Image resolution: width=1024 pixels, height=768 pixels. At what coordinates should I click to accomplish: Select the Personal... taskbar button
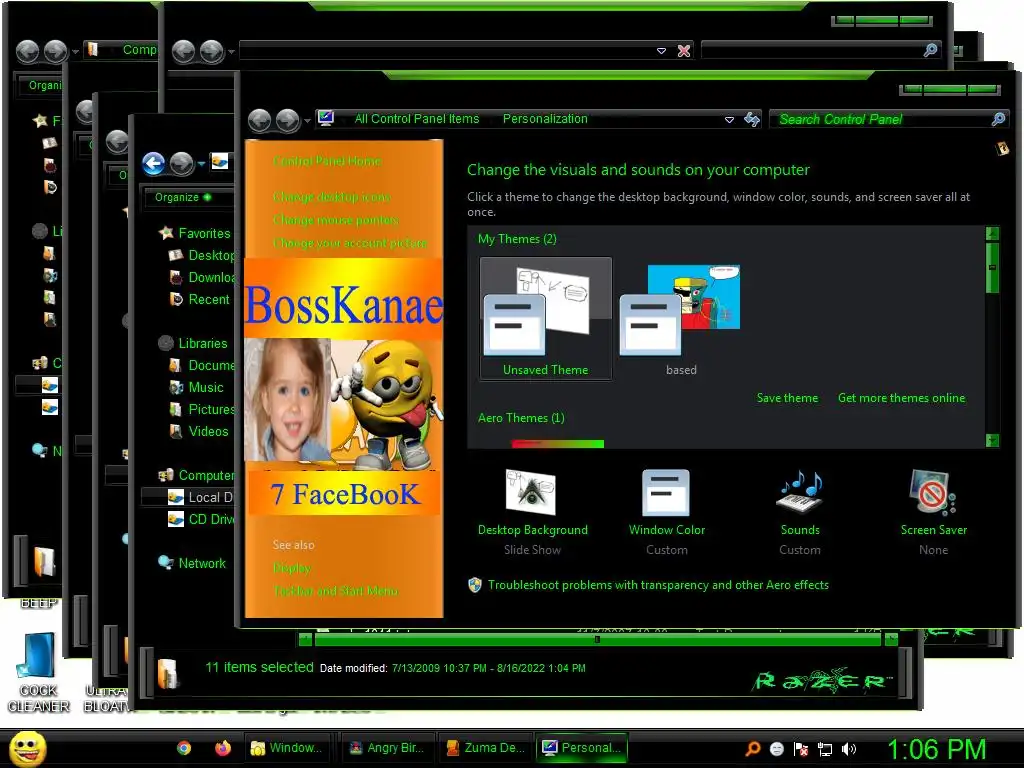582,748
